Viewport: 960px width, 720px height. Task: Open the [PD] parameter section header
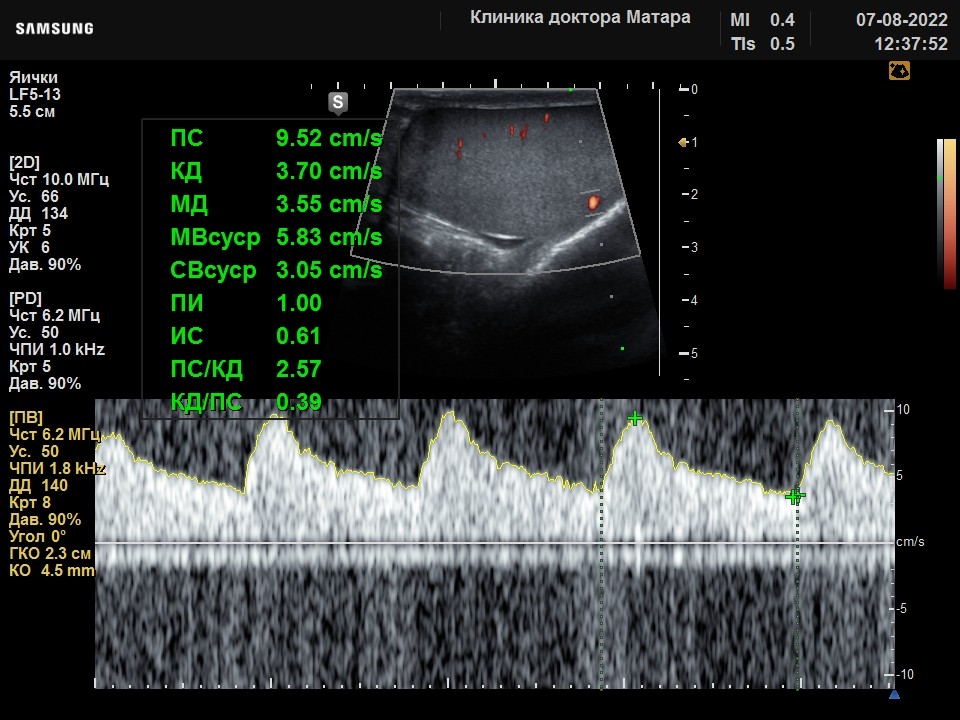click(25, 298)
